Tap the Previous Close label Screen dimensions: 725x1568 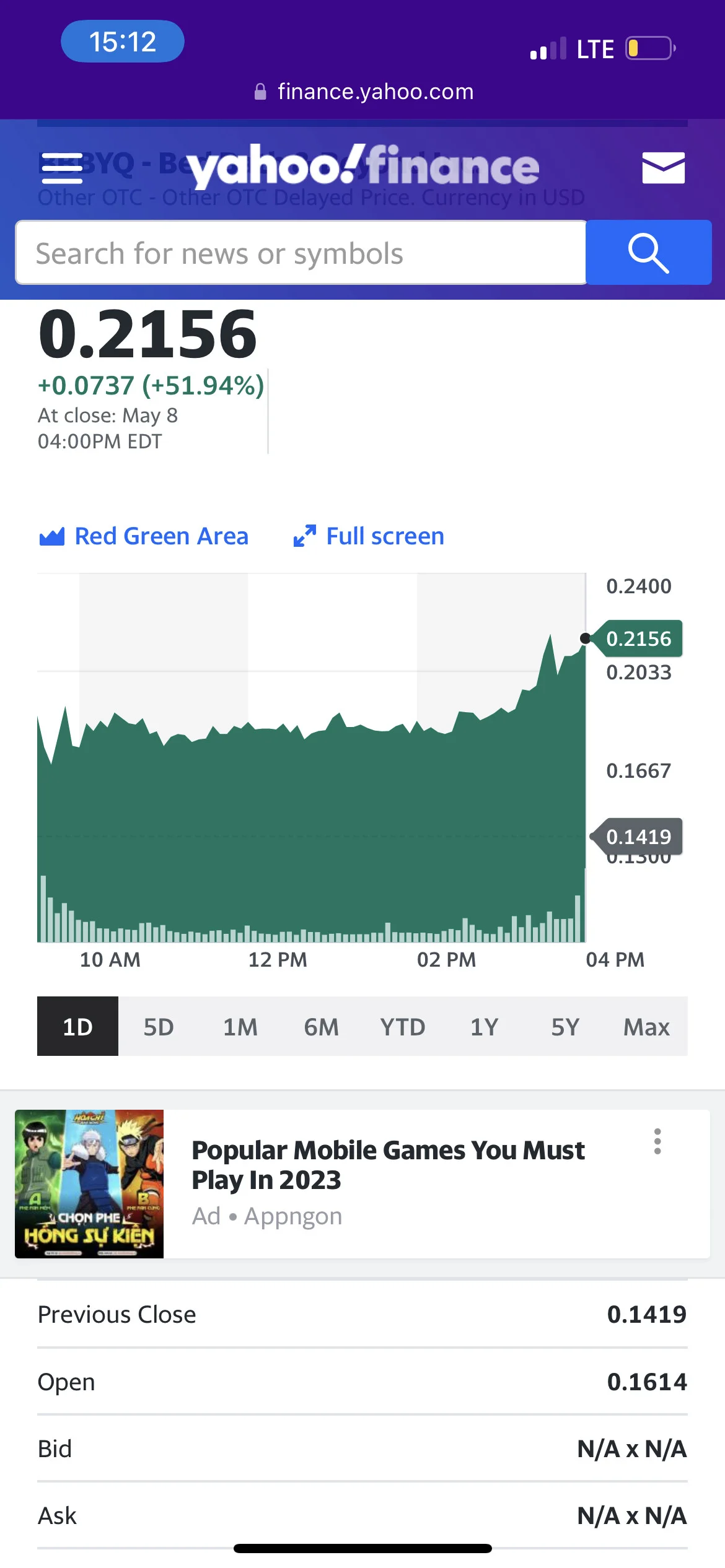(x=117, y=1314)
